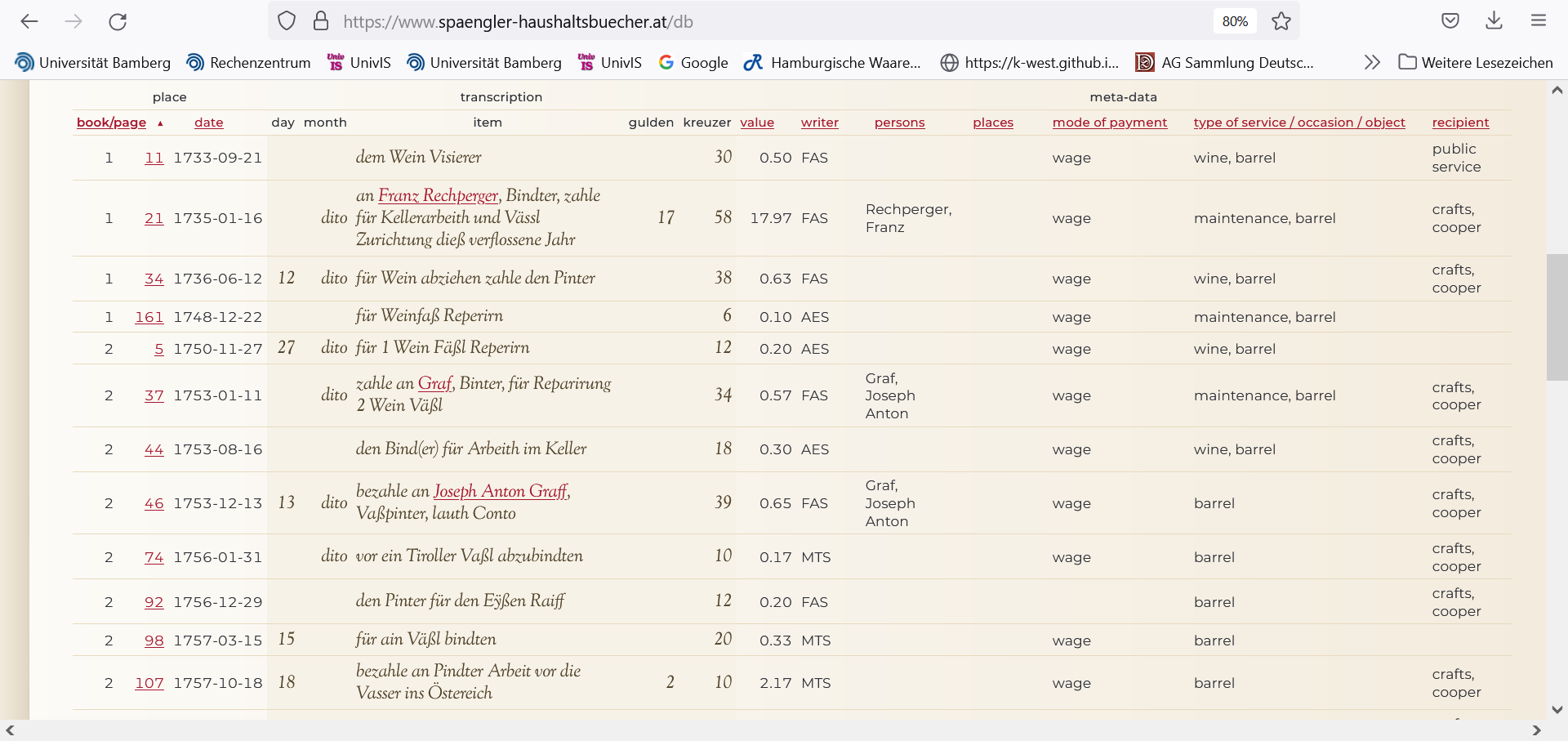Open page 37 link of 1753-01-11
Image resolution: width=1568 pixels, height=741 pixels.
pos(154,395)
